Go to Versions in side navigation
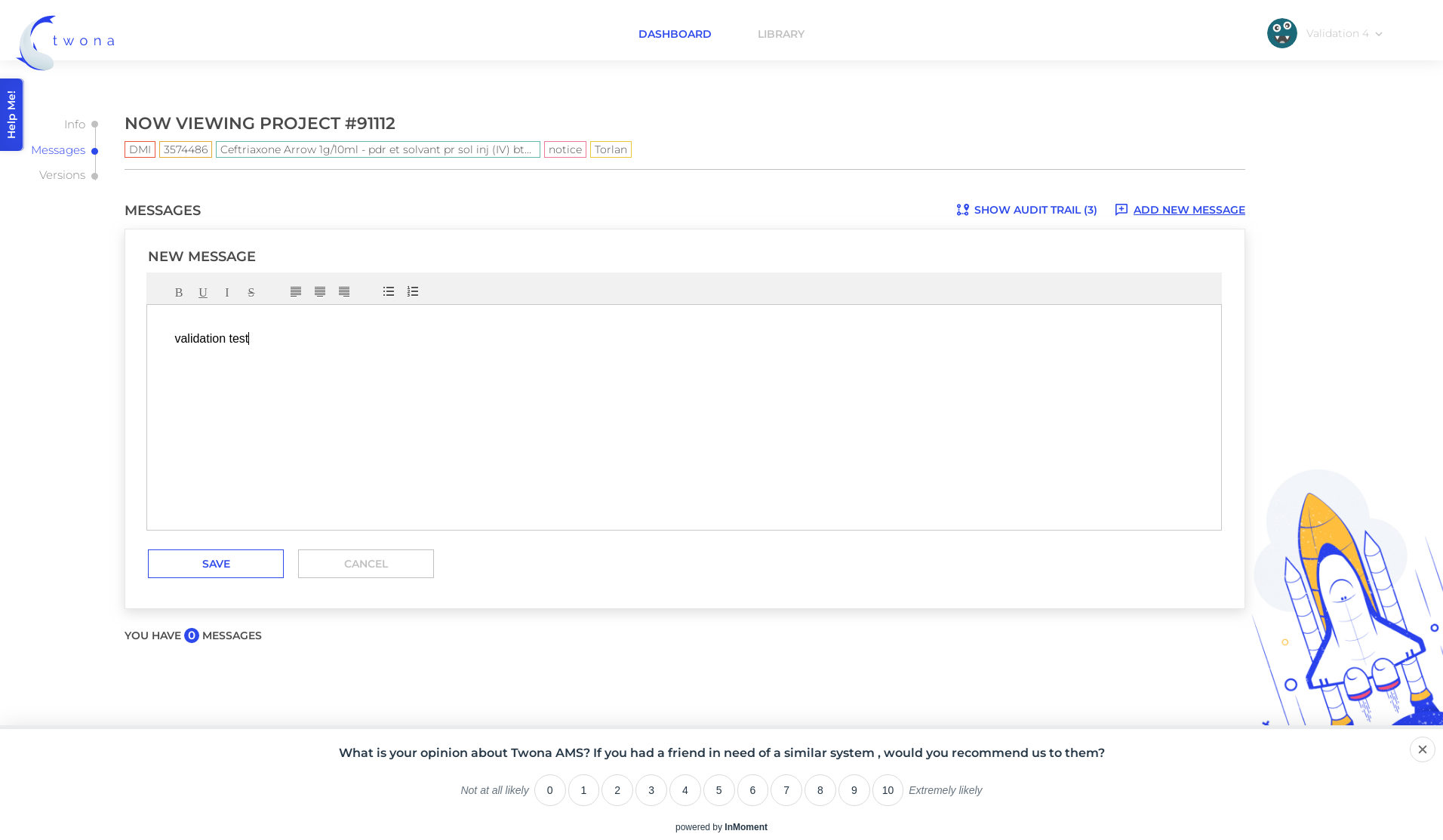 62,175
